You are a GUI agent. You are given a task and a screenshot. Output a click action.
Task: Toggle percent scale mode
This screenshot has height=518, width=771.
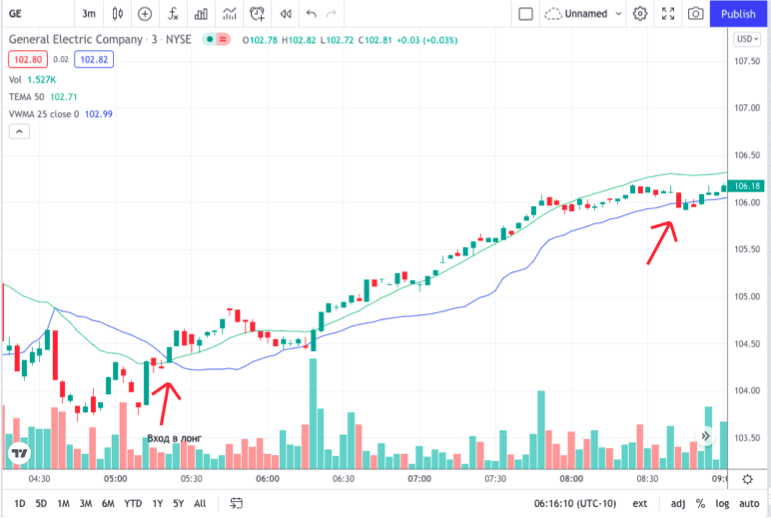(700, 503)
